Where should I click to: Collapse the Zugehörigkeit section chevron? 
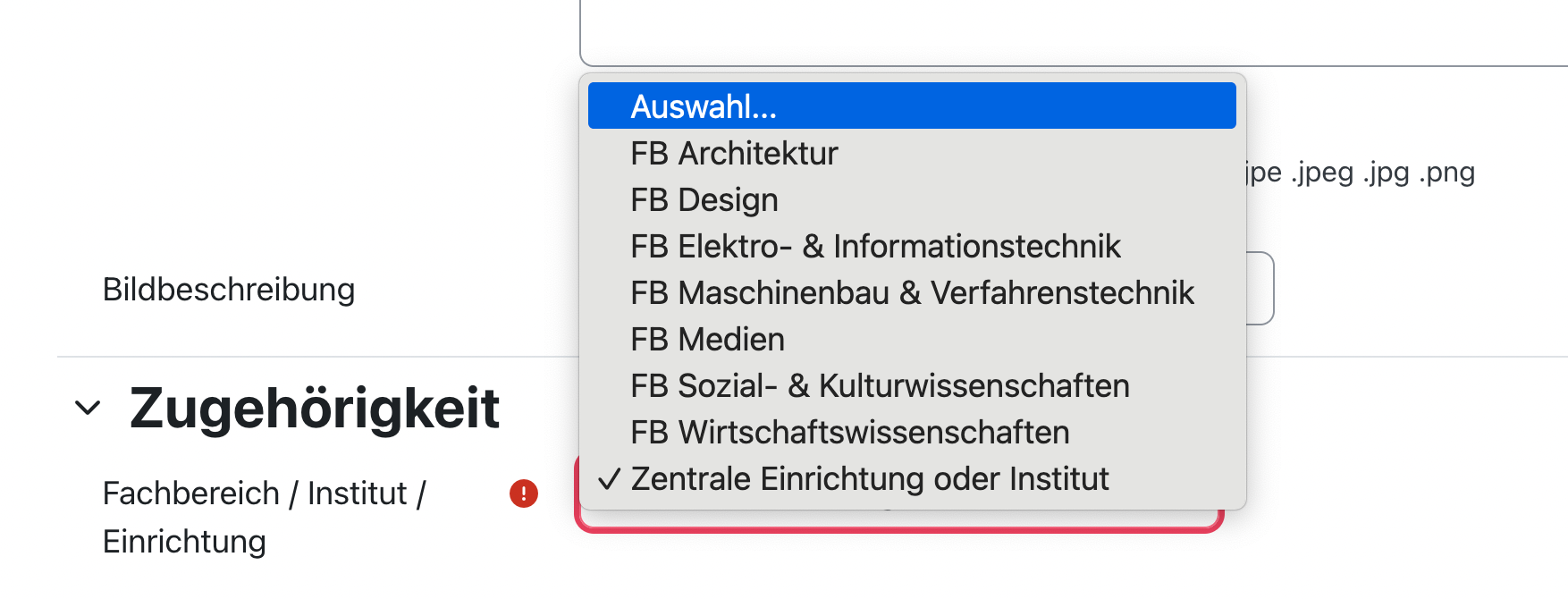88,409
